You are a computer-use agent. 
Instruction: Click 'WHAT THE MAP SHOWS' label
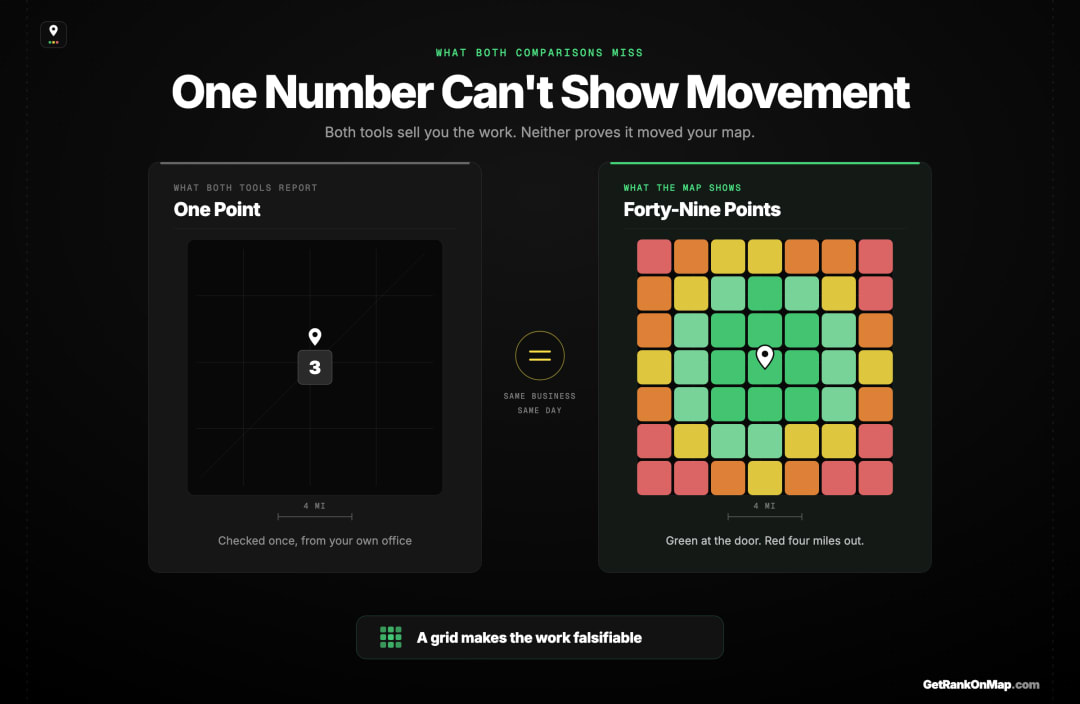coord(682,187)
